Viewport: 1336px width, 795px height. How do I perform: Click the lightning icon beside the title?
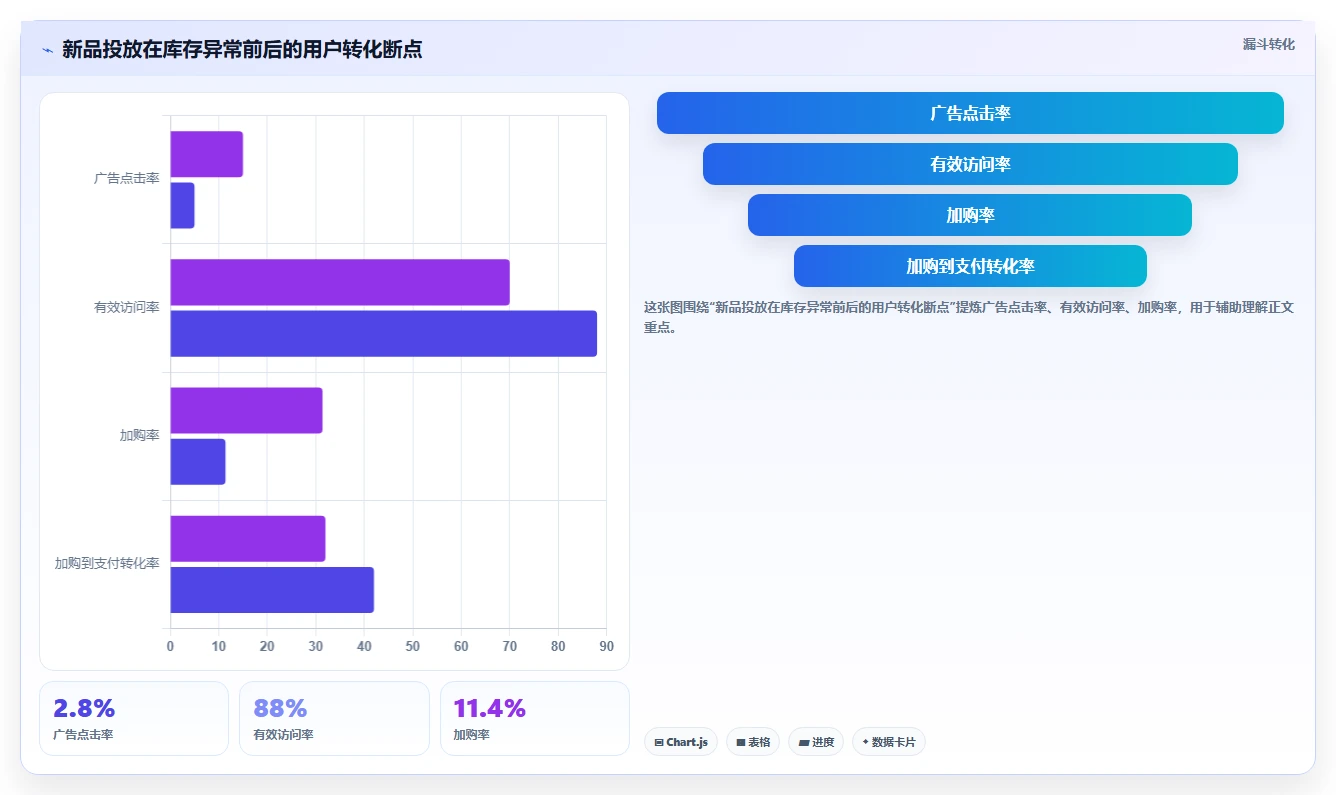click(47, 50)
